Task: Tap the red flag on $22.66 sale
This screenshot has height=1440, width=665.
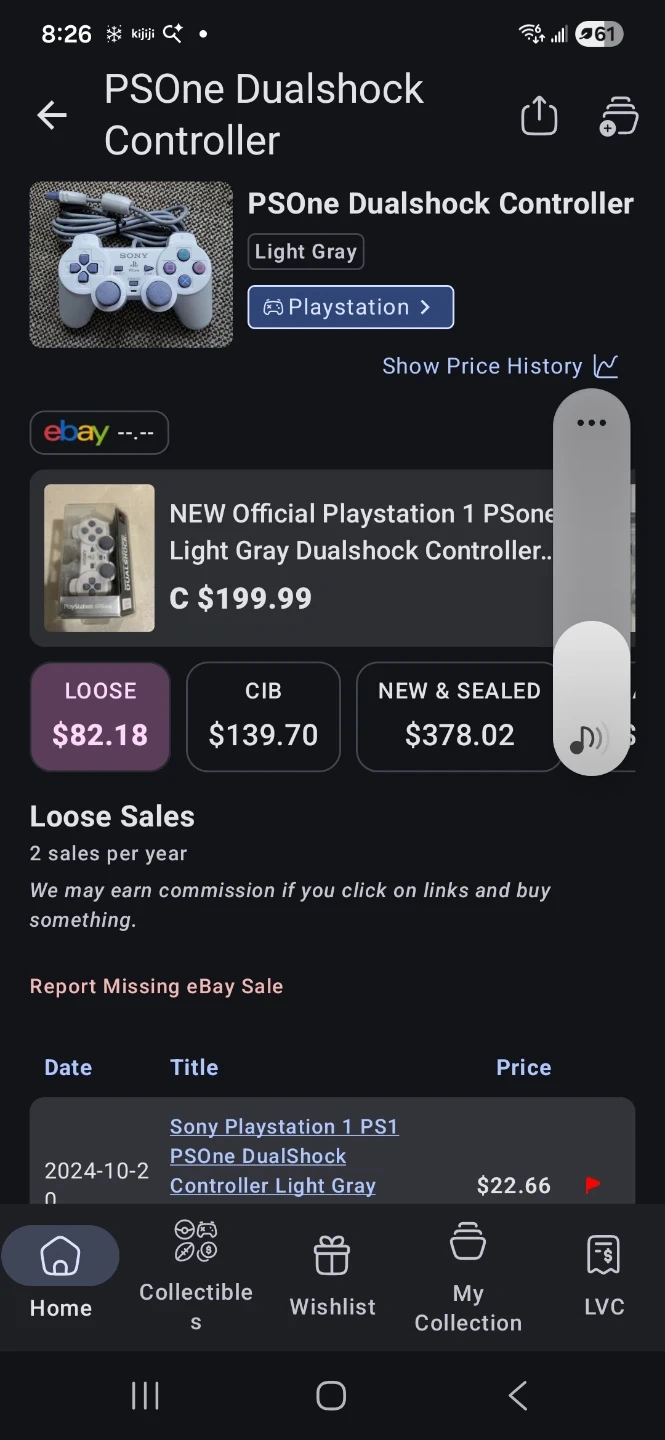Action: 593,1185
